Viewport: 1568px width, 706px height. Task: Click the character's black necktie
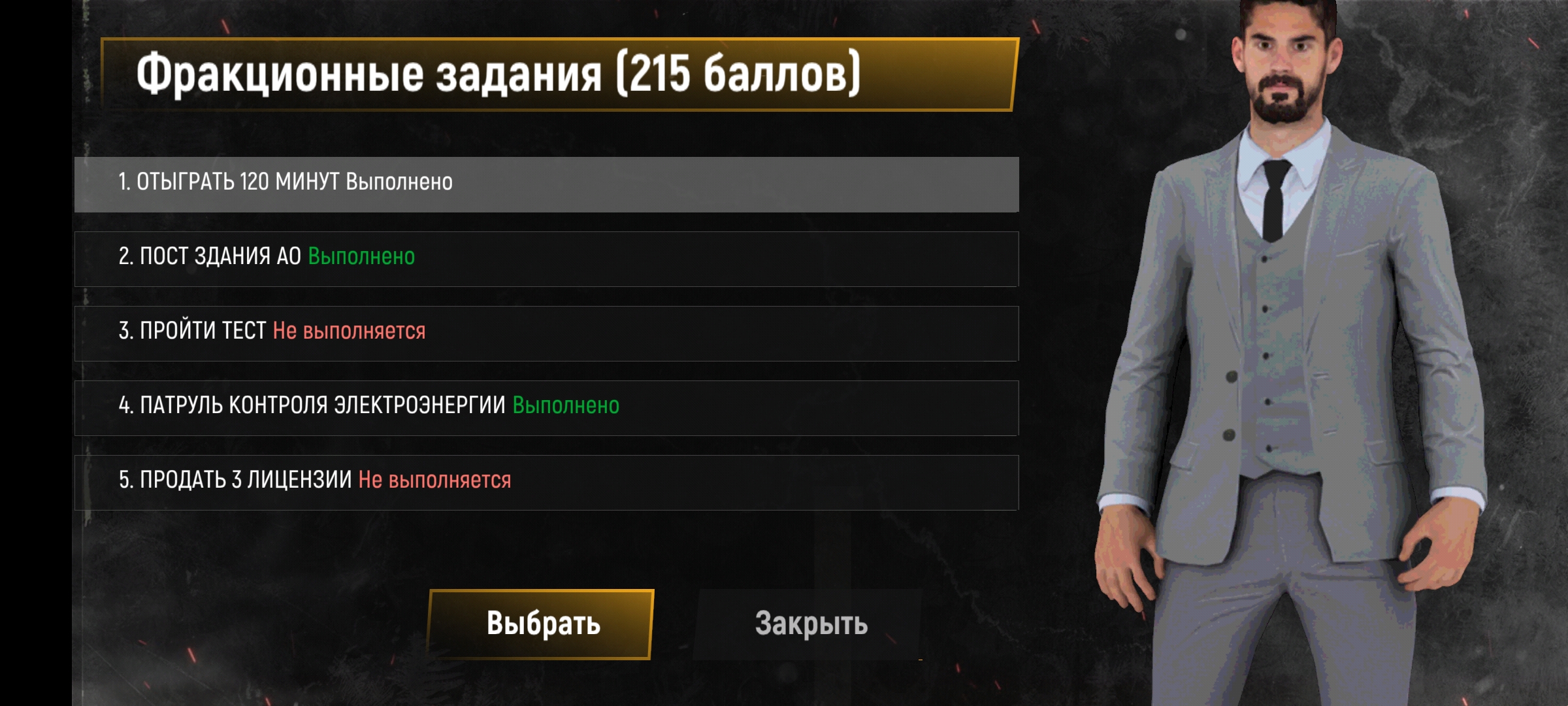coord(1275,199)
